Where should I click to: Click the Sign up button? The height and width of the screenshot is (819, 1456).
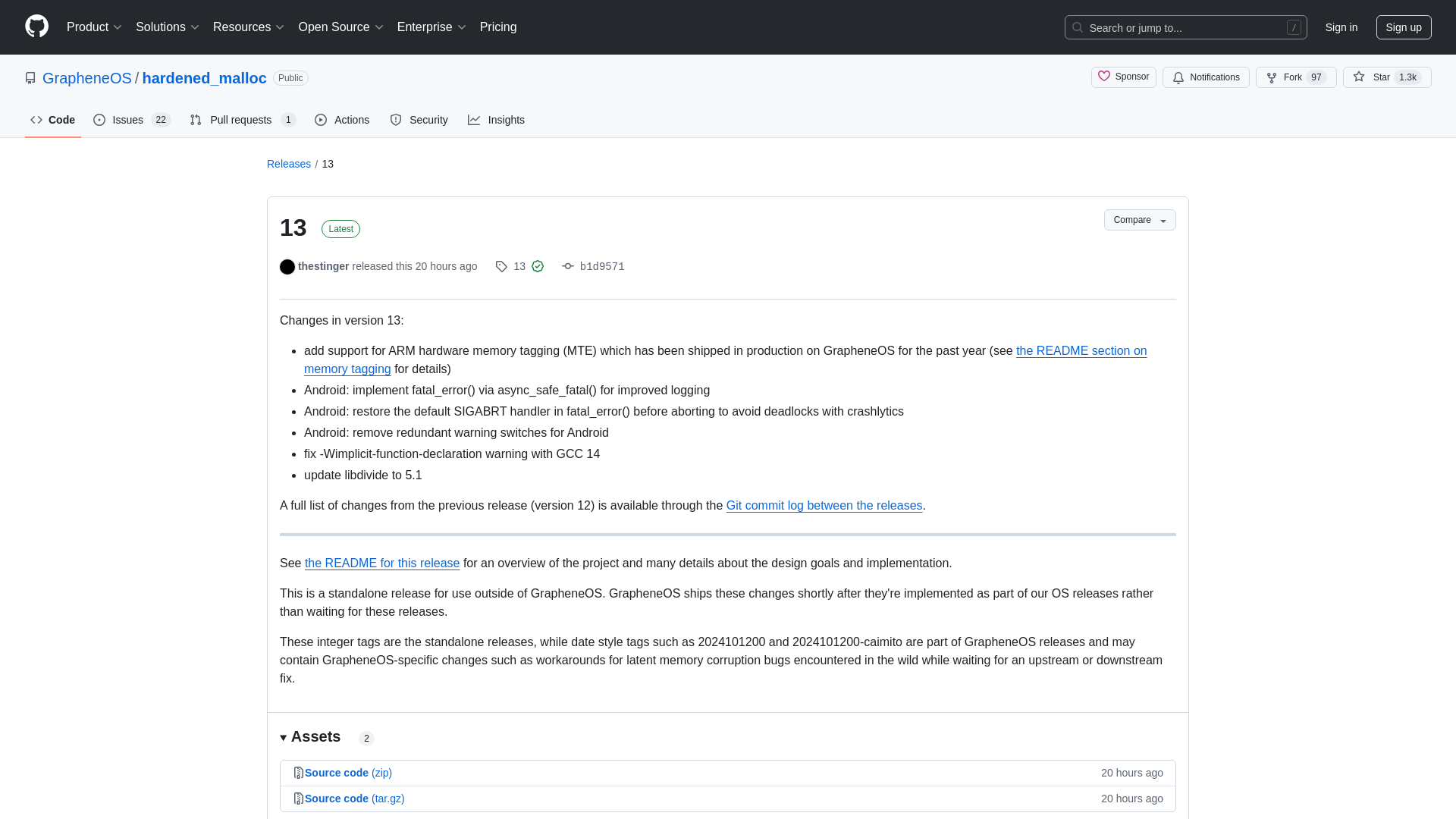[x=1404, y=27]
